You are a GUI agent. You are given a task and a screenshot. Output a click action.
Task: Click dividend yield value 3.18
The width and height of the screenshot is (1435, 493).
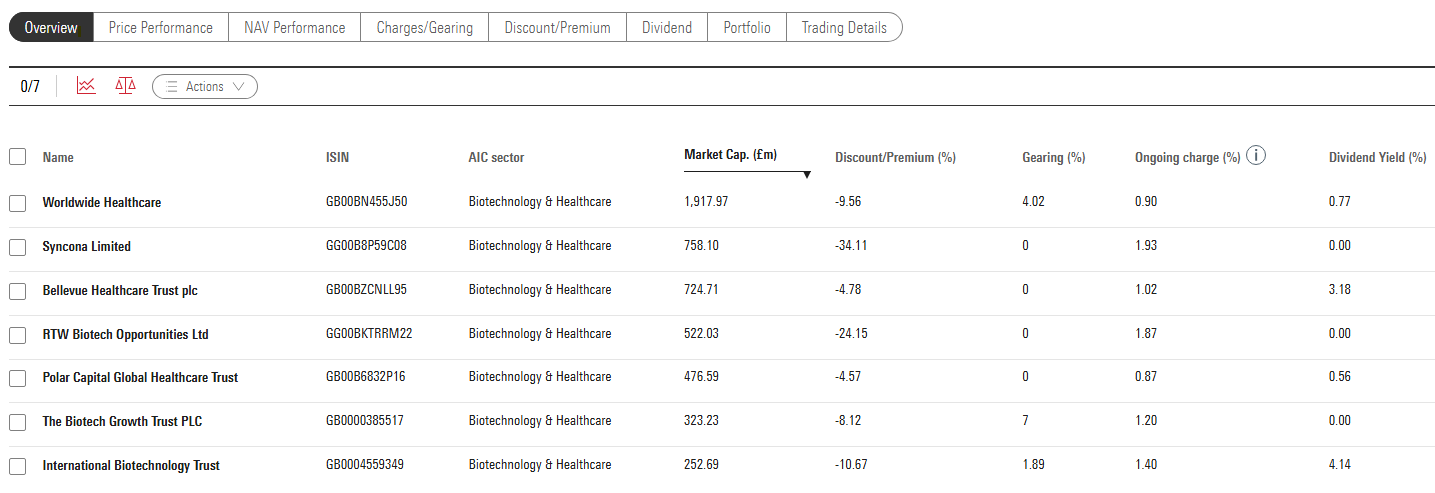[1340, 289]
